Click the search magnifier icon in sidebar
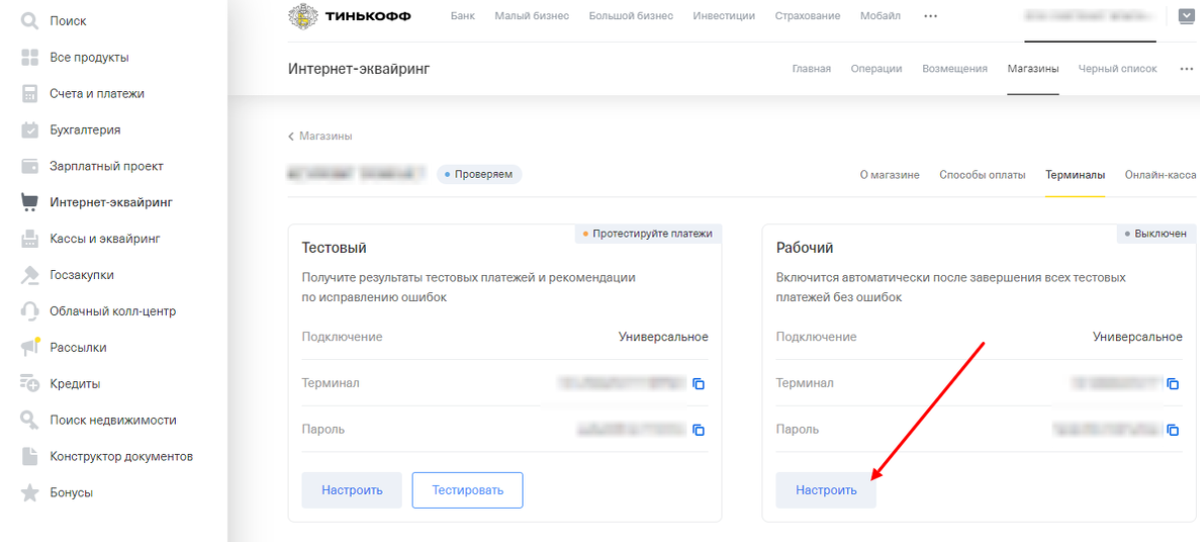Image resolution: width=1200 pixels, height=542 pixels. pyautogui.click(x=30, y=21)
